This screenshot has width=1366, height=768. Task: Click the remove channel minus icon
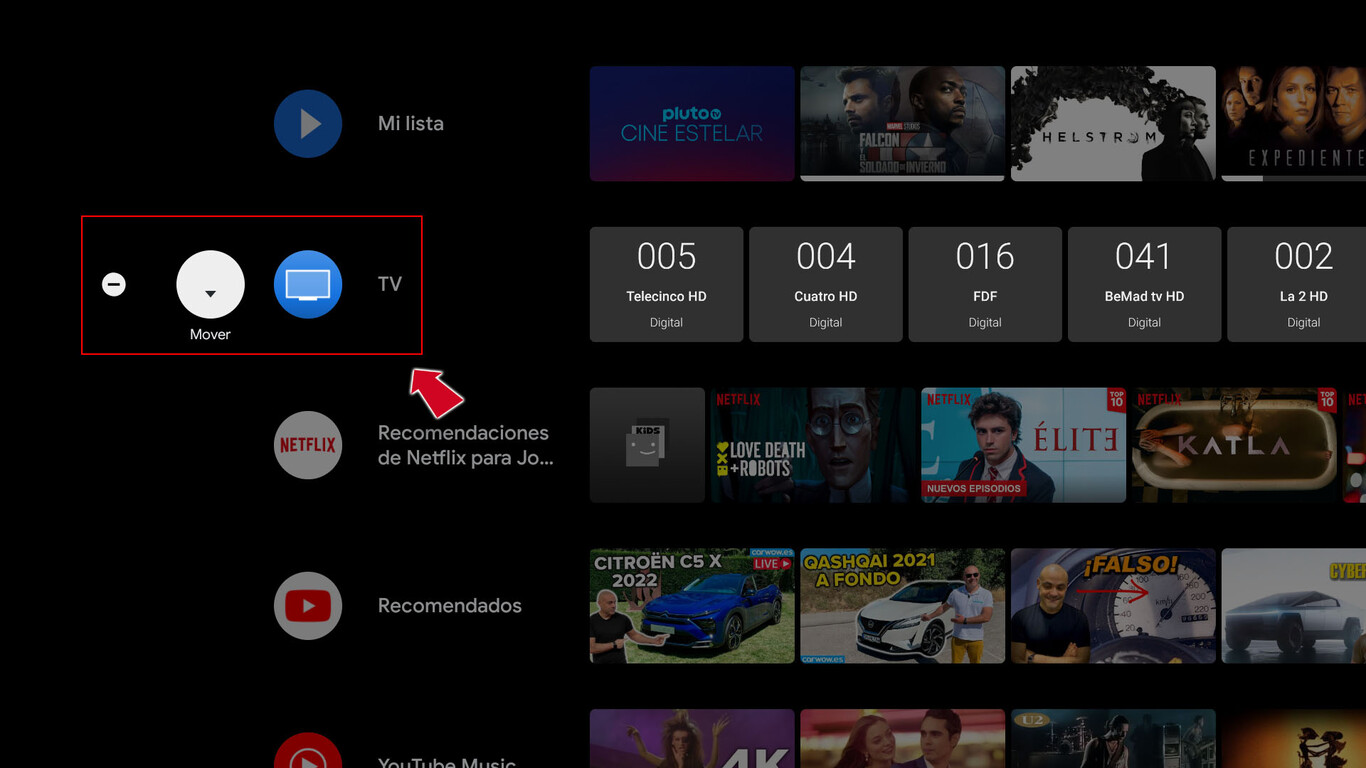[114, 285]
